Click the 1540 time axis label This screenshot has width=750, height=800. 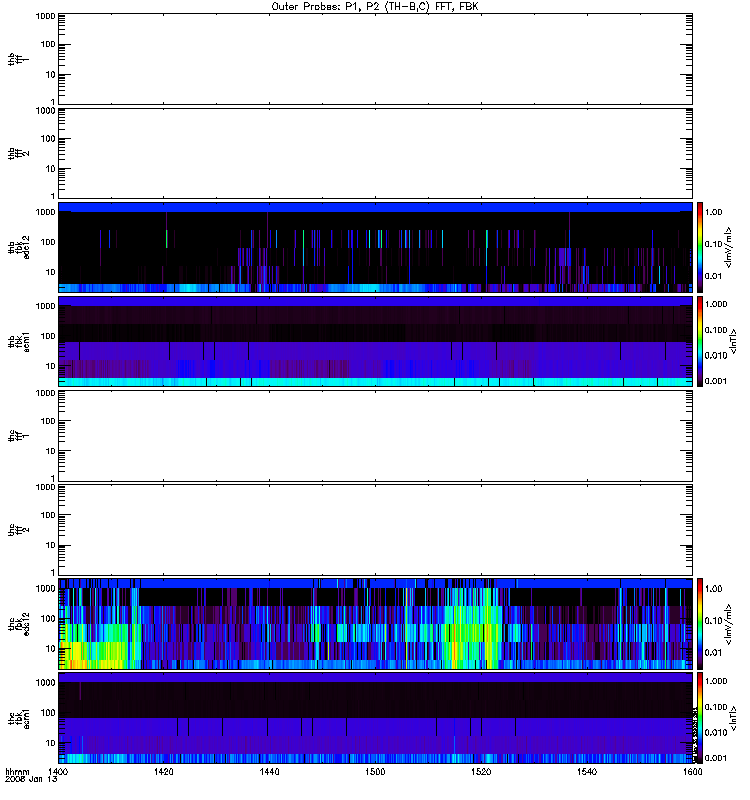coord(587,771)
